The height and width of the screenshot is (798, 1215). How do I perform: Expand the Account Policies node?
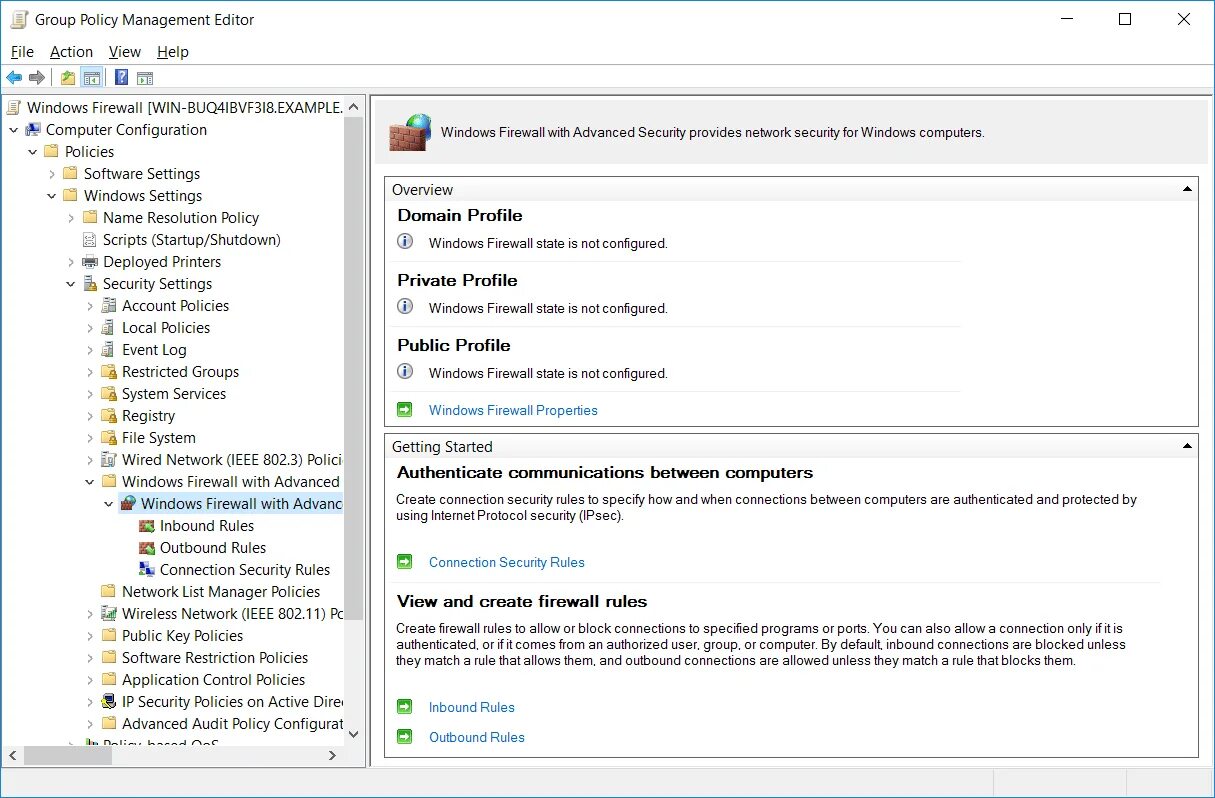click(90, 306)
